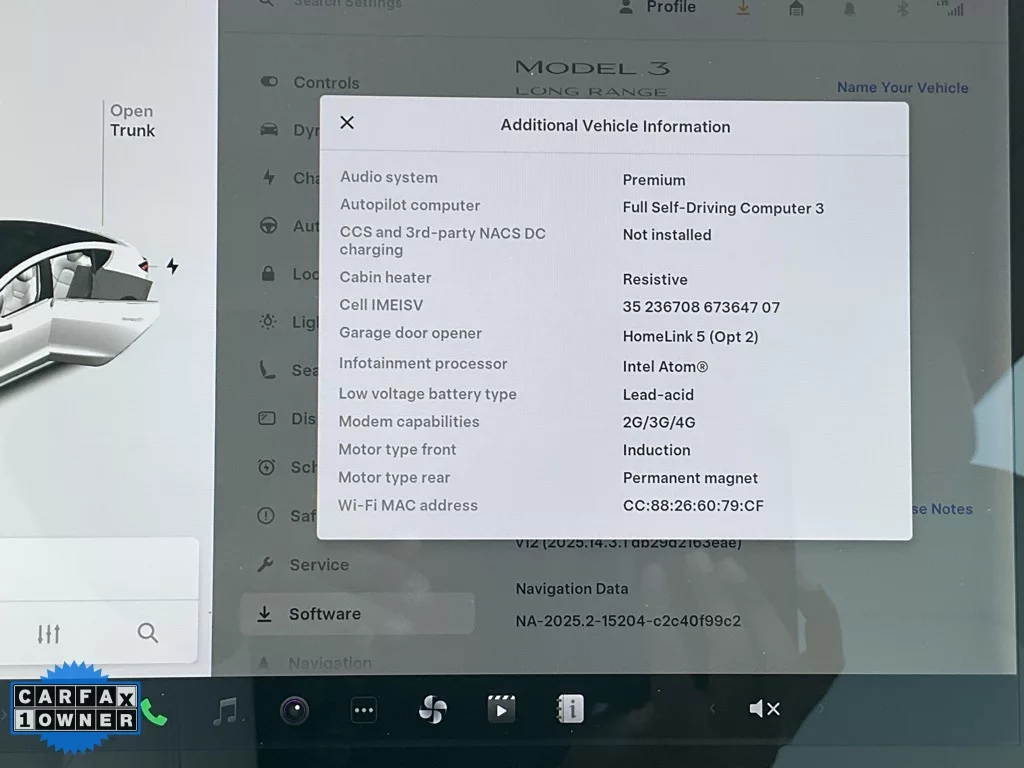1024x768 pixels.
Task: Open the music player icon
Action: tap(227, 711)
